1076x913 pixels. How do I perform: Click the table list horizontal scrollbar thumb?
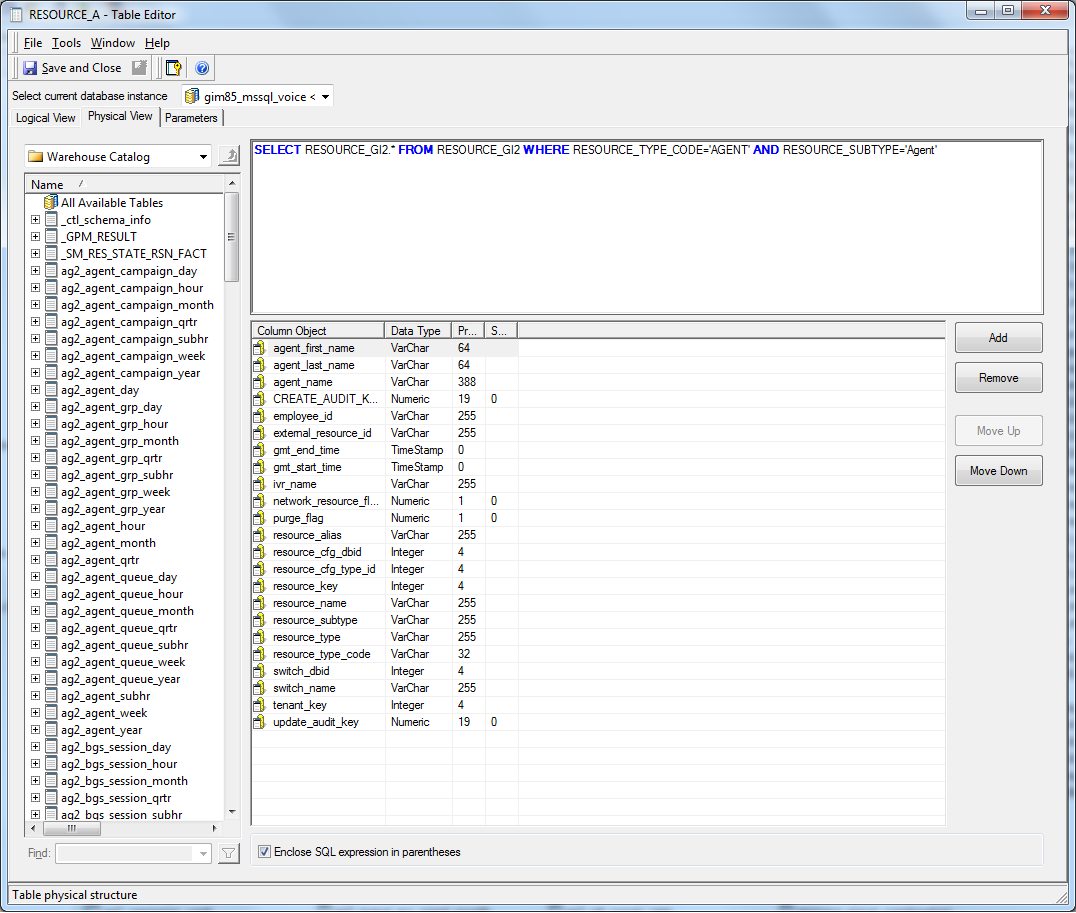click(70, 829)
